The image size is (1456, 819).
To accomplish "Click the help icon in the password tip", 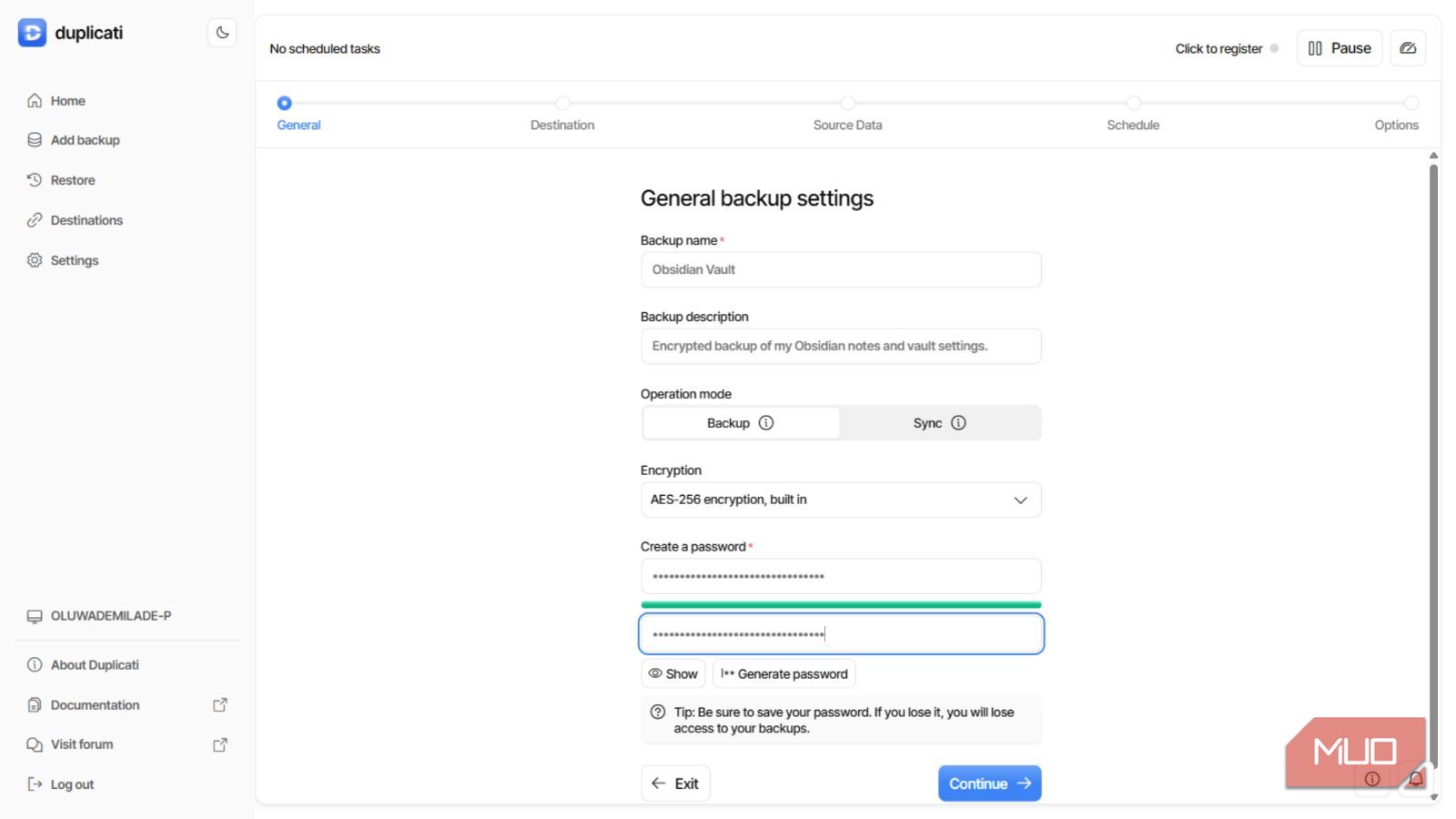I will 658,713.
